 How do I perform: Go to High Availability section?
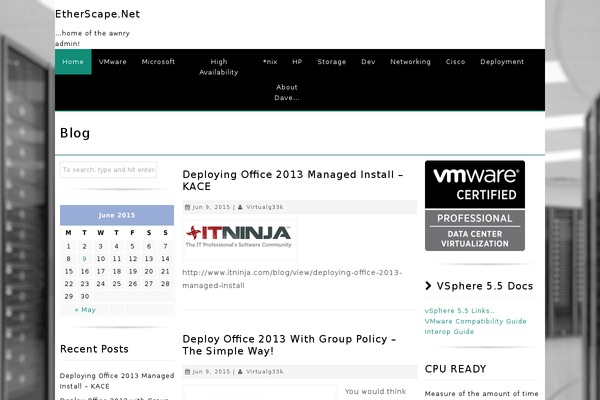pos(218,67)
